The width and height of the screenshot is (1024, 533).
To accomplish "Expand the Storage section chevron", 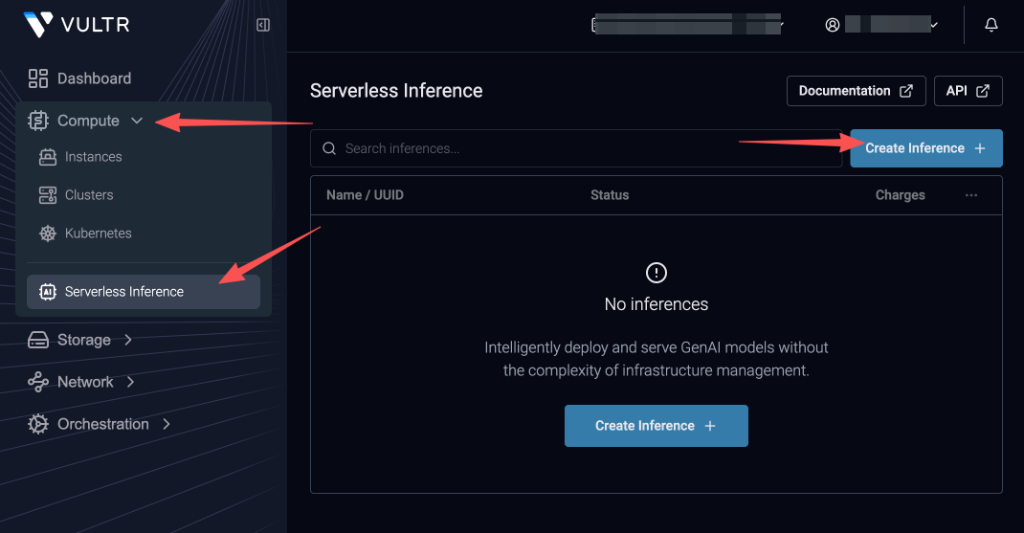I will point(128,340).
